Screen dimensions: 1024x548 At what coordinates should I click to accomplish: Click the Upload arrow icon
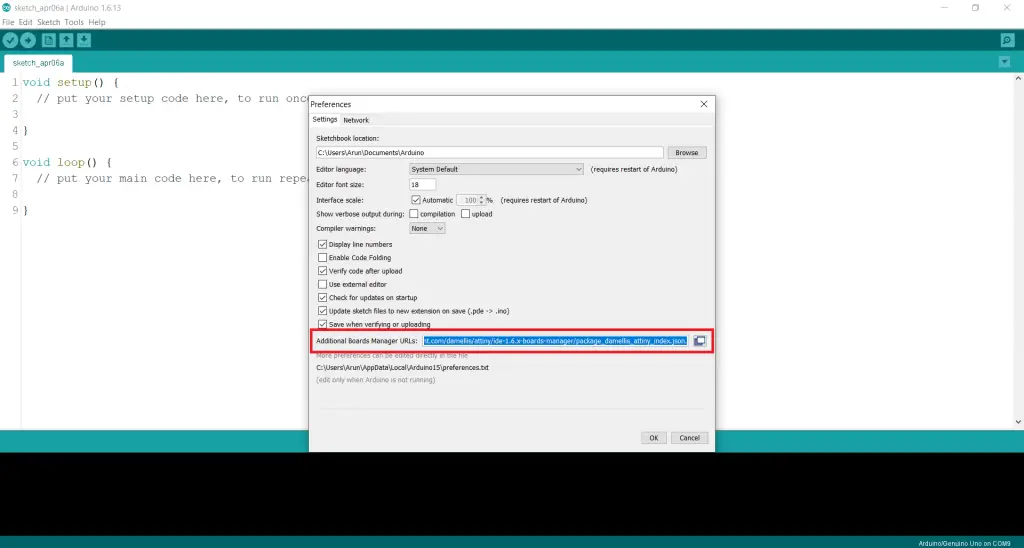(x=28, y=40)
